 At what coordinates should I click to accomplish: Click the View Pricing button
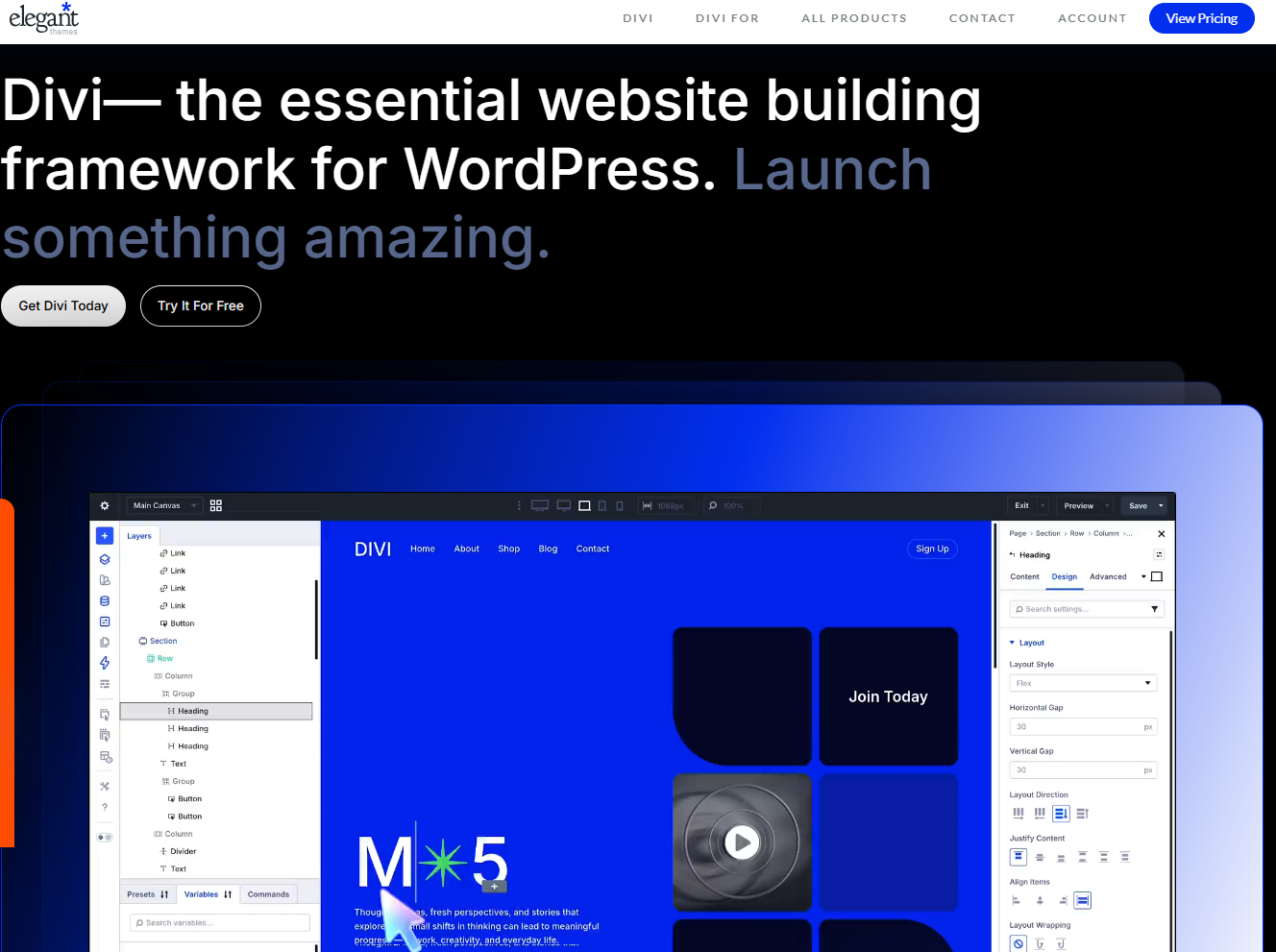pos(1201,18)
